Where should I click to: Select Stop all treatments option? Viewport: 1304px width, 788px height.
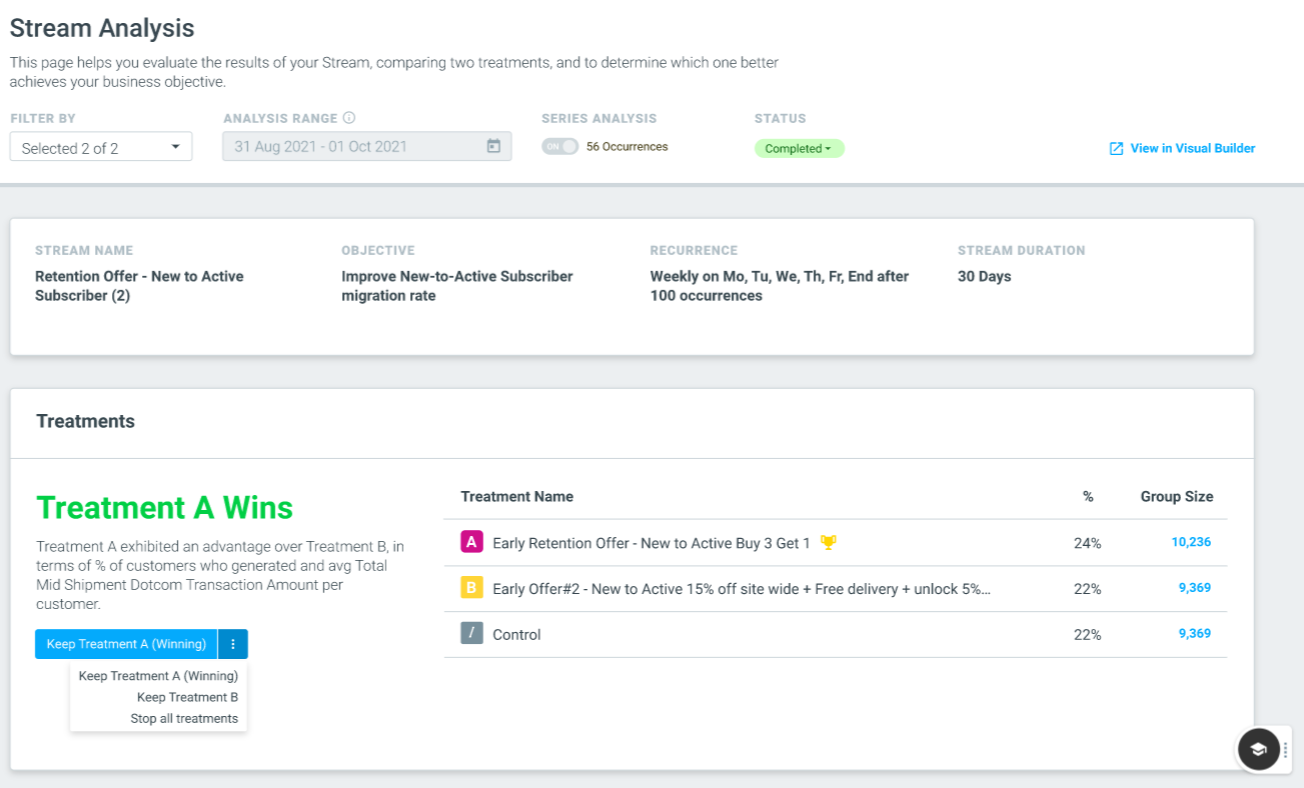coord(184,718)
